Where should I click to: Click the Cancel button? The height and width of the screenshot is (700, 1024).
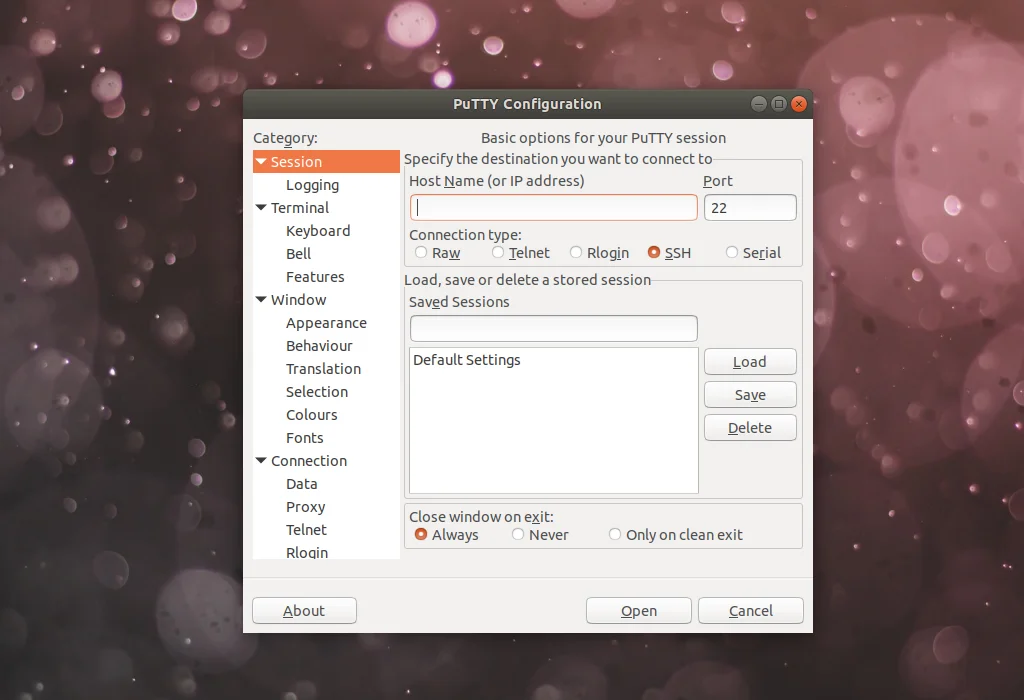coord(751,611)
